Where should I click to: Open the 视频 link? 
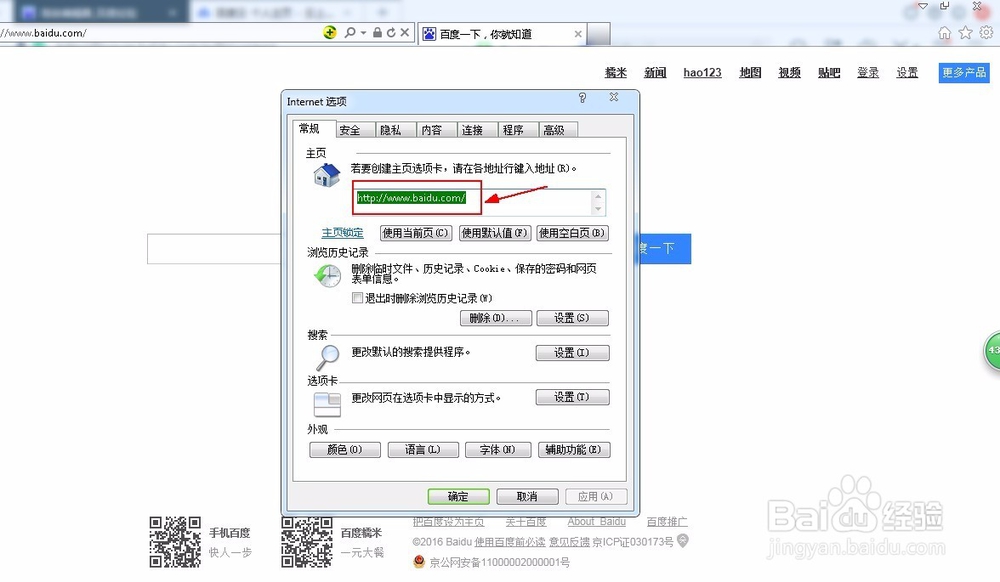tap(790, 73)
